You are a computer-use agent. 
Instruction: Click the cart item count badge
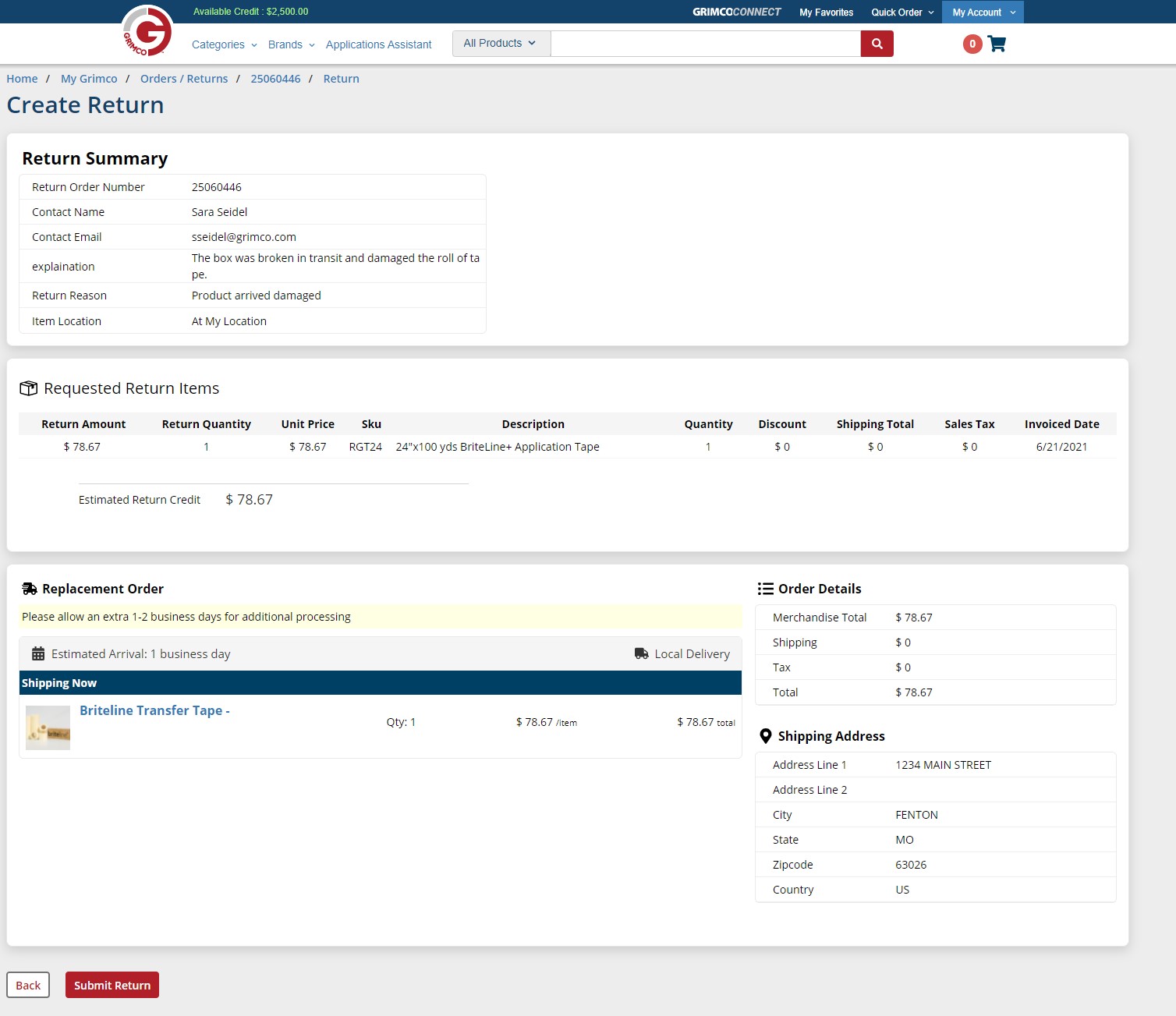coord(972,44)
